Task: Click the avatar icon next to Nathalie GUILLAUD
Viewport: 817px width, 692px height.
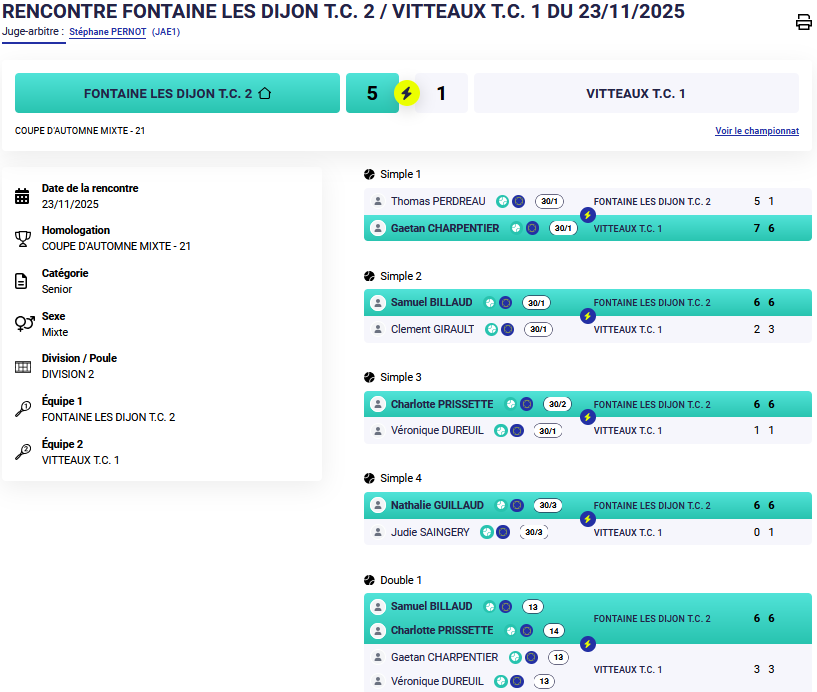Action: [x=378, y=506]
